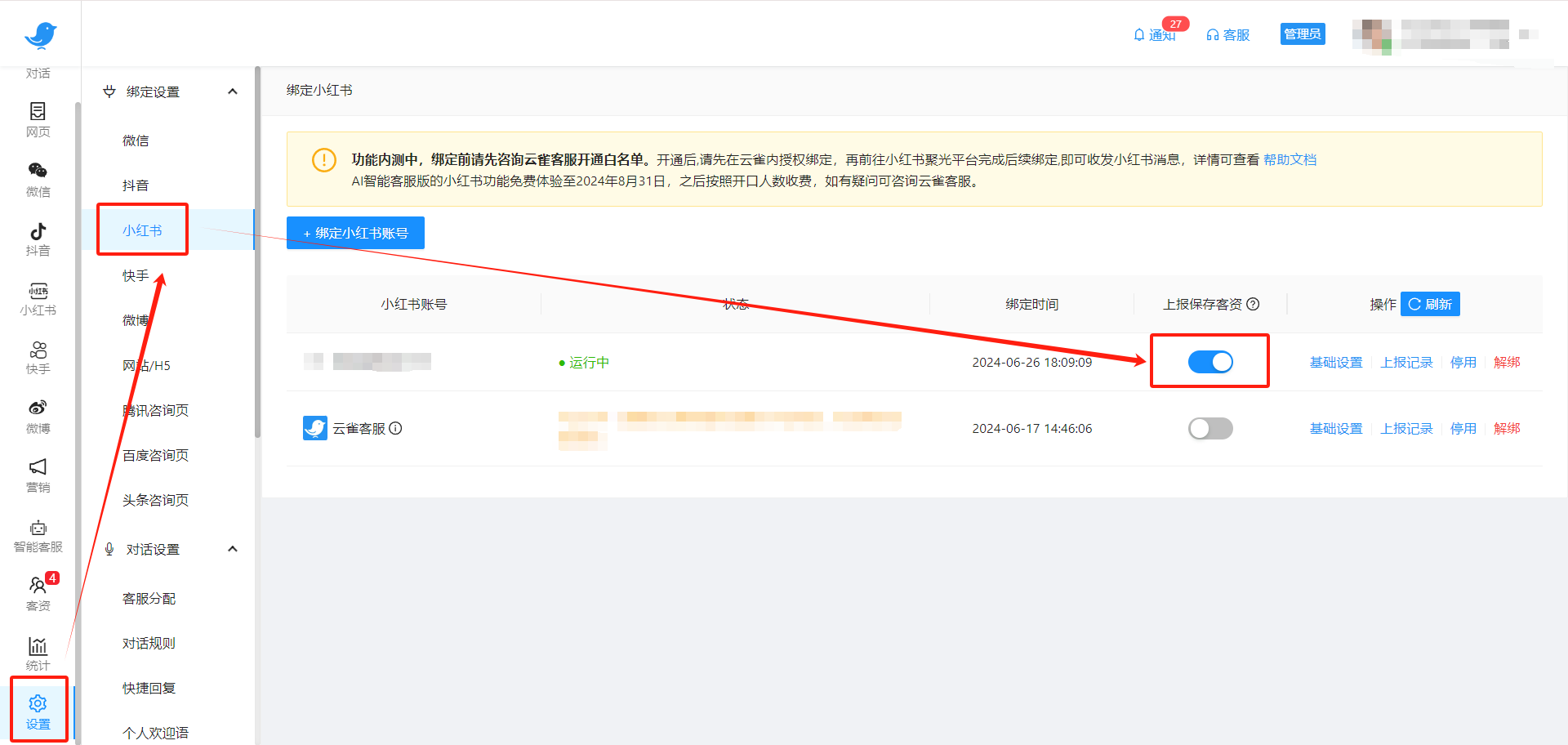Screen dimensions: 1568x745
Task: Click 解绑 for the 云雀客服 account
Action: click(1507, 429)
